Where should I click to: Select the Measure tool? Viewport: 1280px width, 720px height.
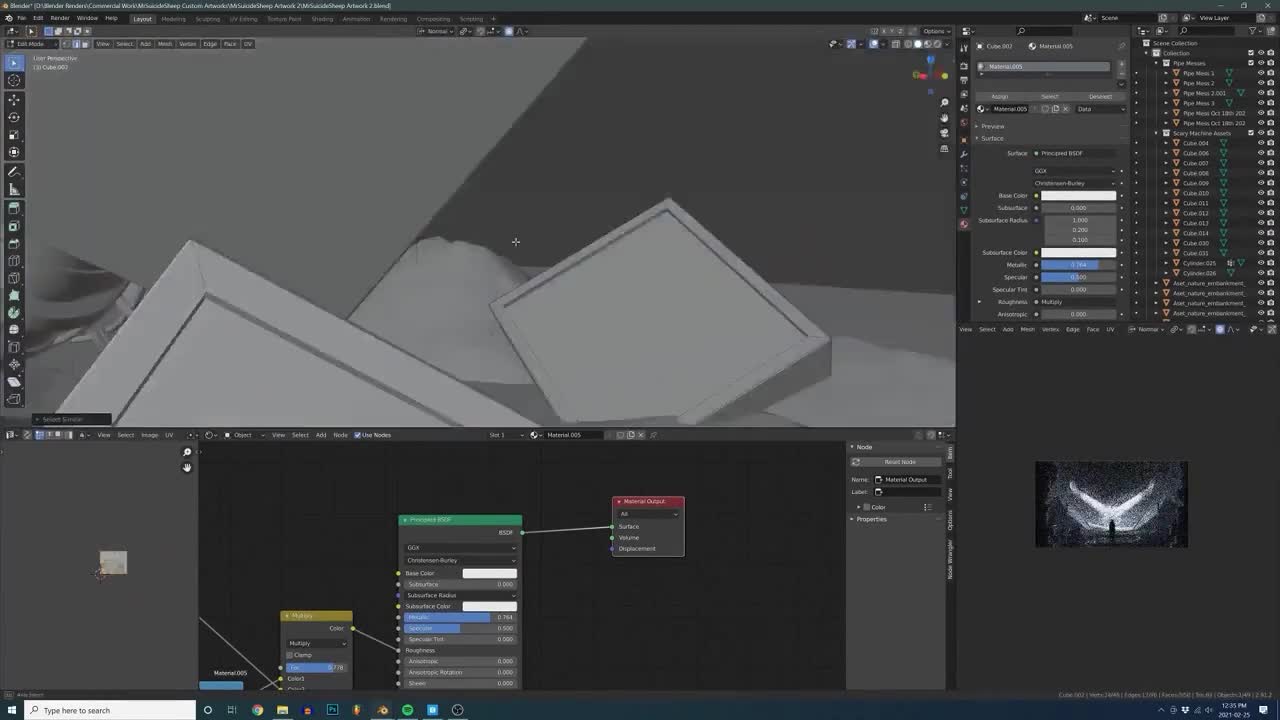14,189
